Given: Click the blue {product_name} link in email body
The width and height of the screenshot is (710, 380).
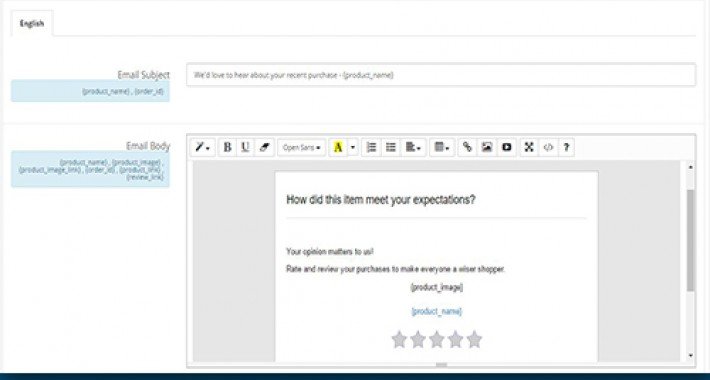Looking at the screenshot, I should (x=437, y=312).
